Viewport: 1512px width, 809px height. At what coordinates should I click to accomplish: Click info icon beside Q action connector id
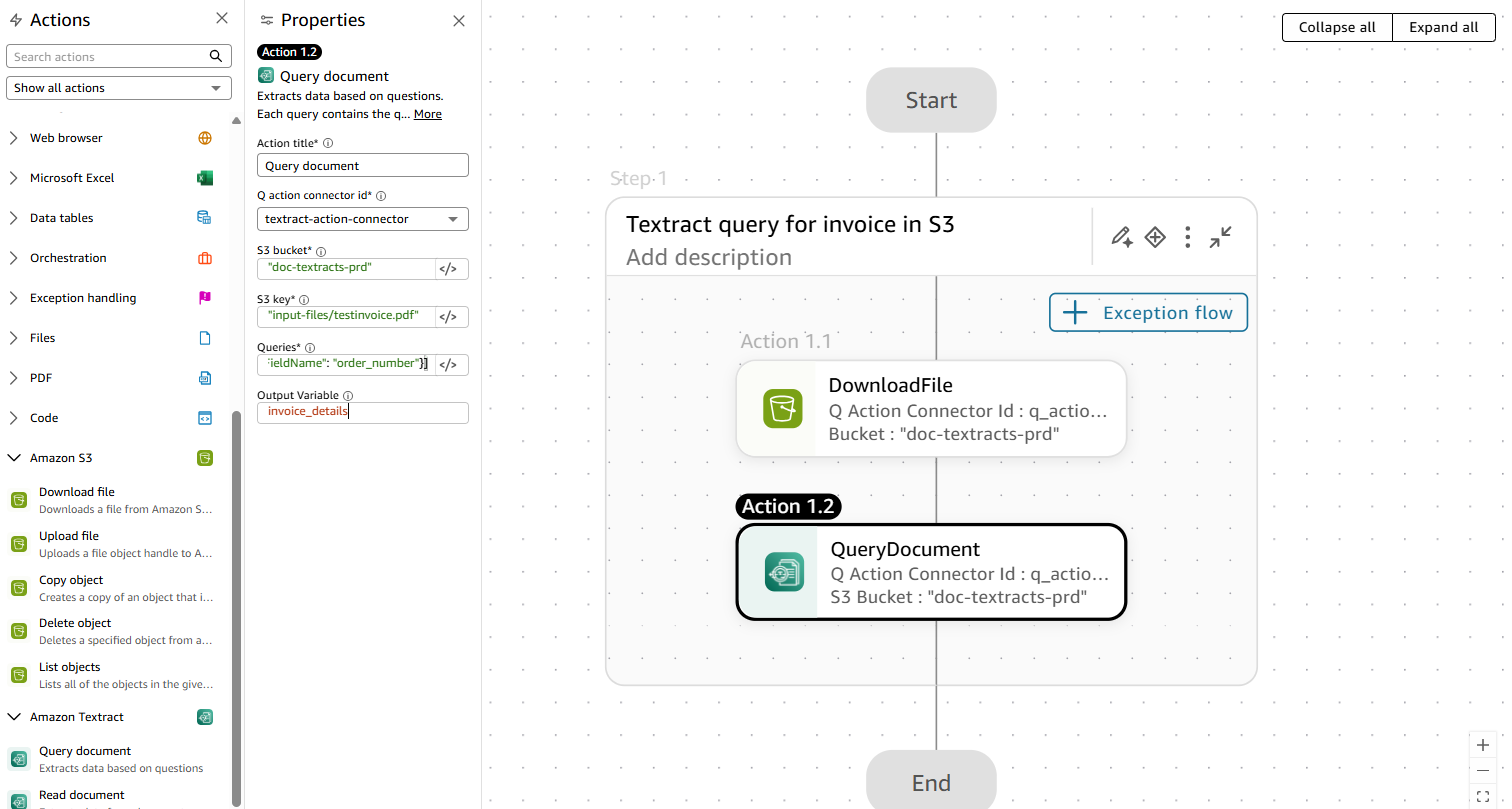pyautogui.click(x=381, y=196)
